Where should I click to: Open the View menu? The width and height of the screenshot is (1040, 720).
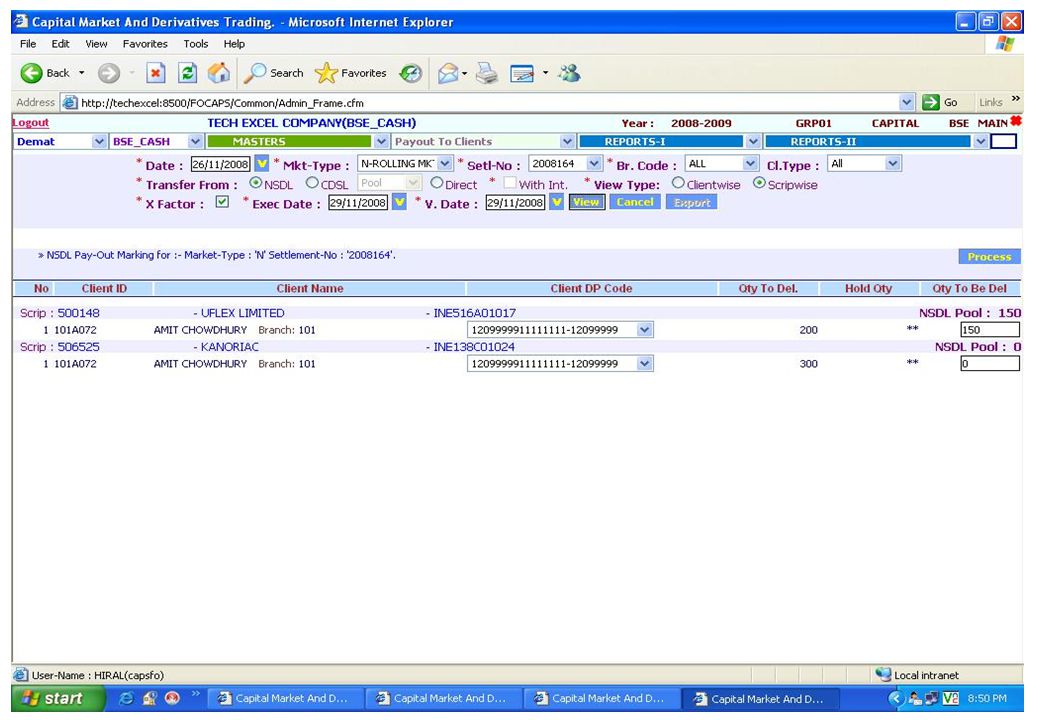tap(96, 44)
